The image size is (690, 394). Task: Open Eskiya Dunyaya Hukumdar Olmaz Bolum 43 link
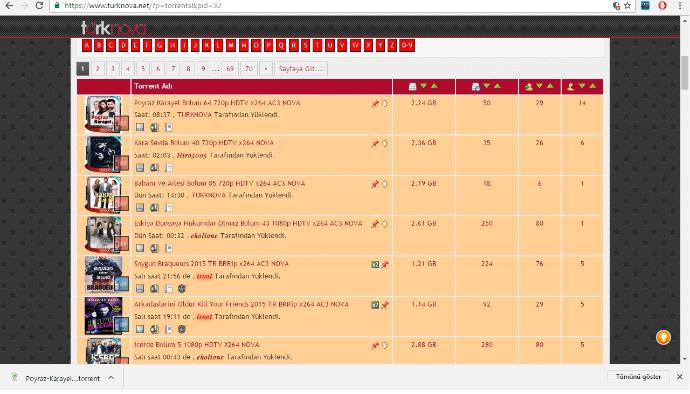(248, 223)
